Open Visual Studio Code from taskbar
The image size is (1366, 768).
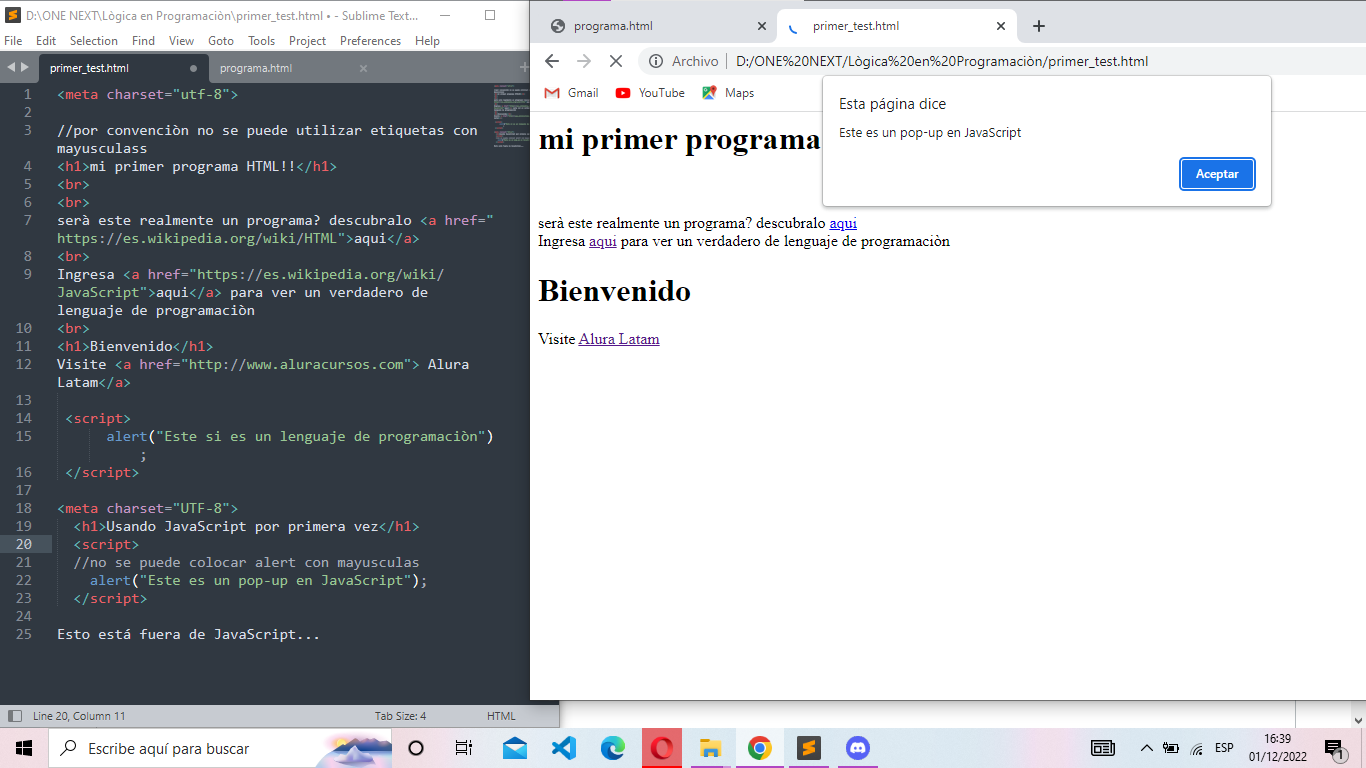pyautogui.click(x=564, y=748)
